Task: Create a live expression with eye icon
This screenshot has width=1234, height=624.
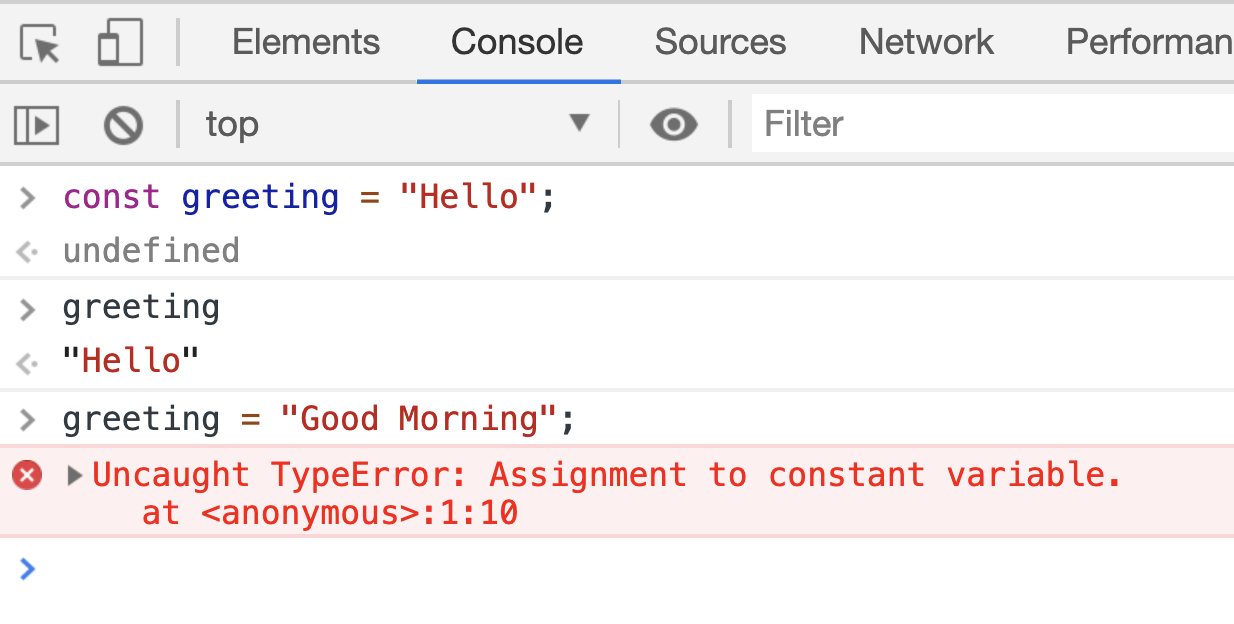Action: click(674, 125)
